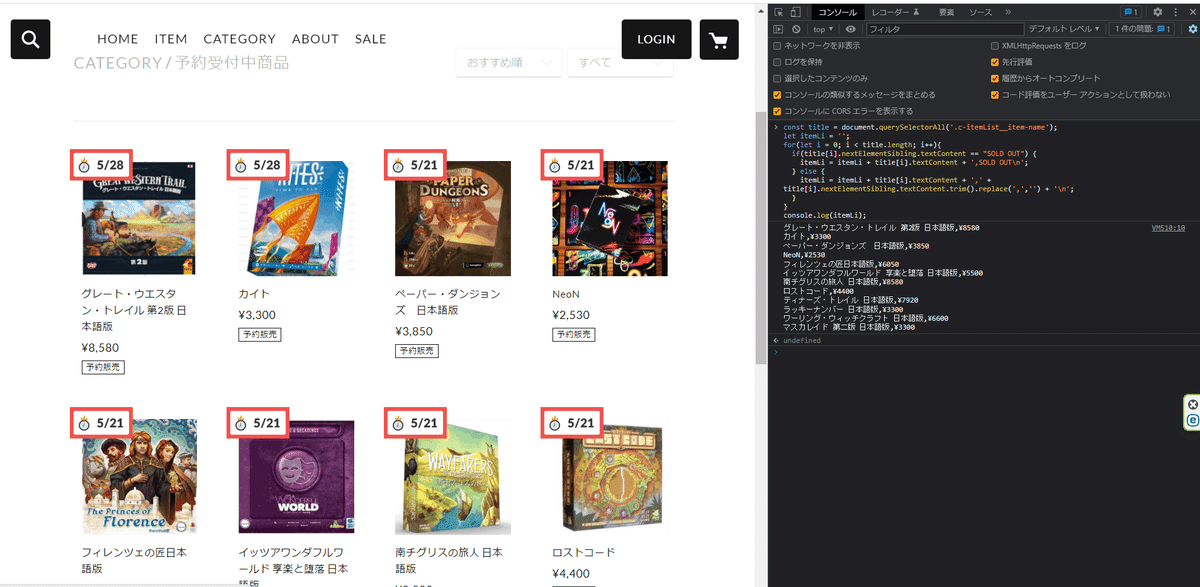
Task: Open the site search magnifier icon
Action: pyautogui.click(x=30, y=39)
